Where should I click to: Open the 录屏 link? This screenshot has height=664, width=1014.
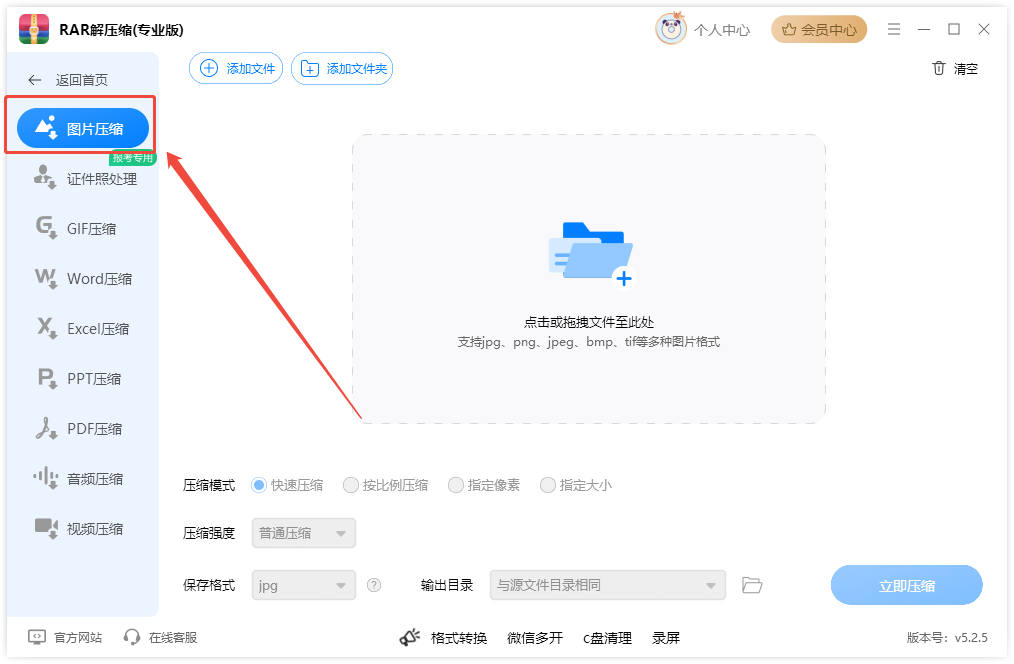point(665,638)
